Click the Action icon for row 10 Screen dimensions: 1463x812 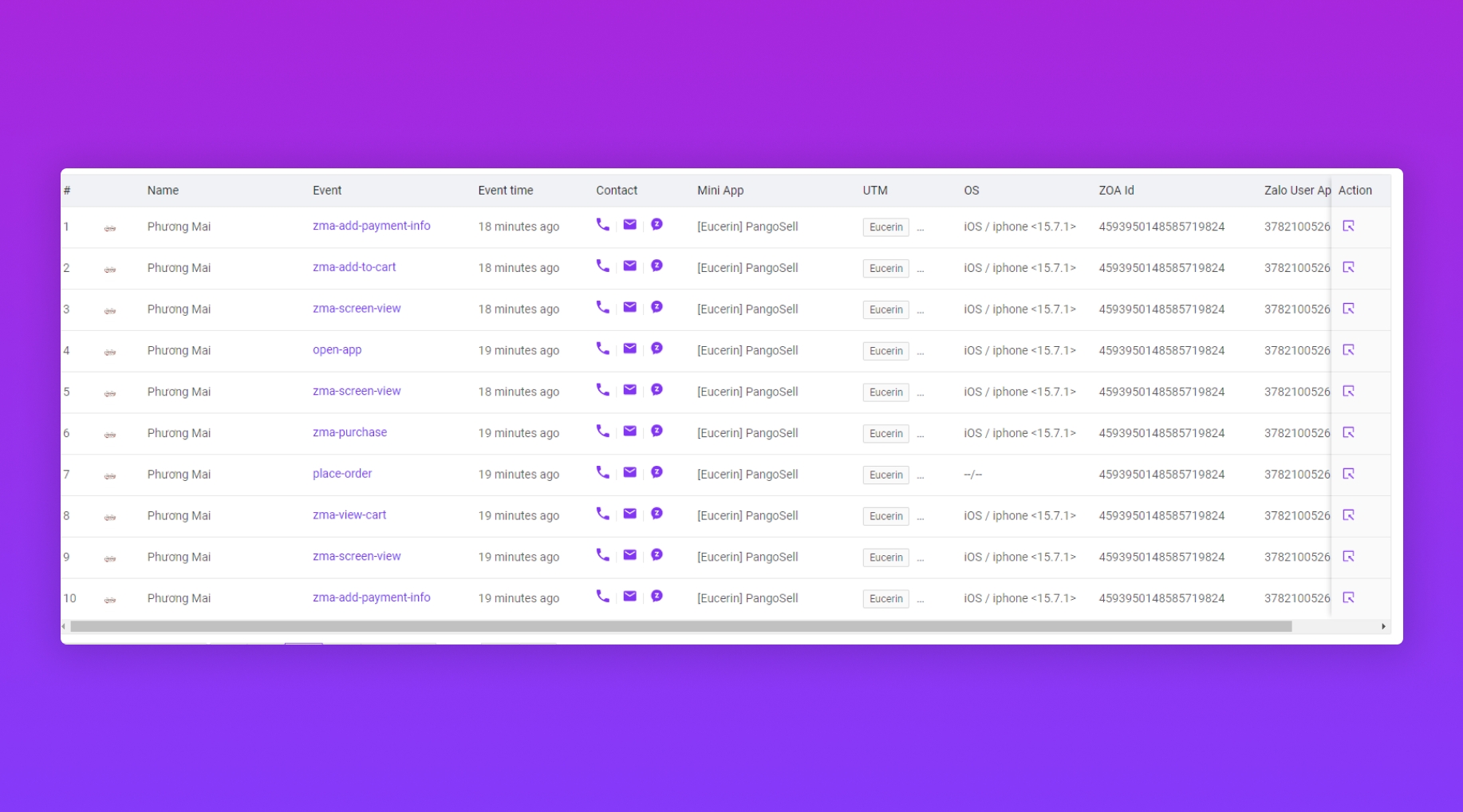(x=1348, y=598)
